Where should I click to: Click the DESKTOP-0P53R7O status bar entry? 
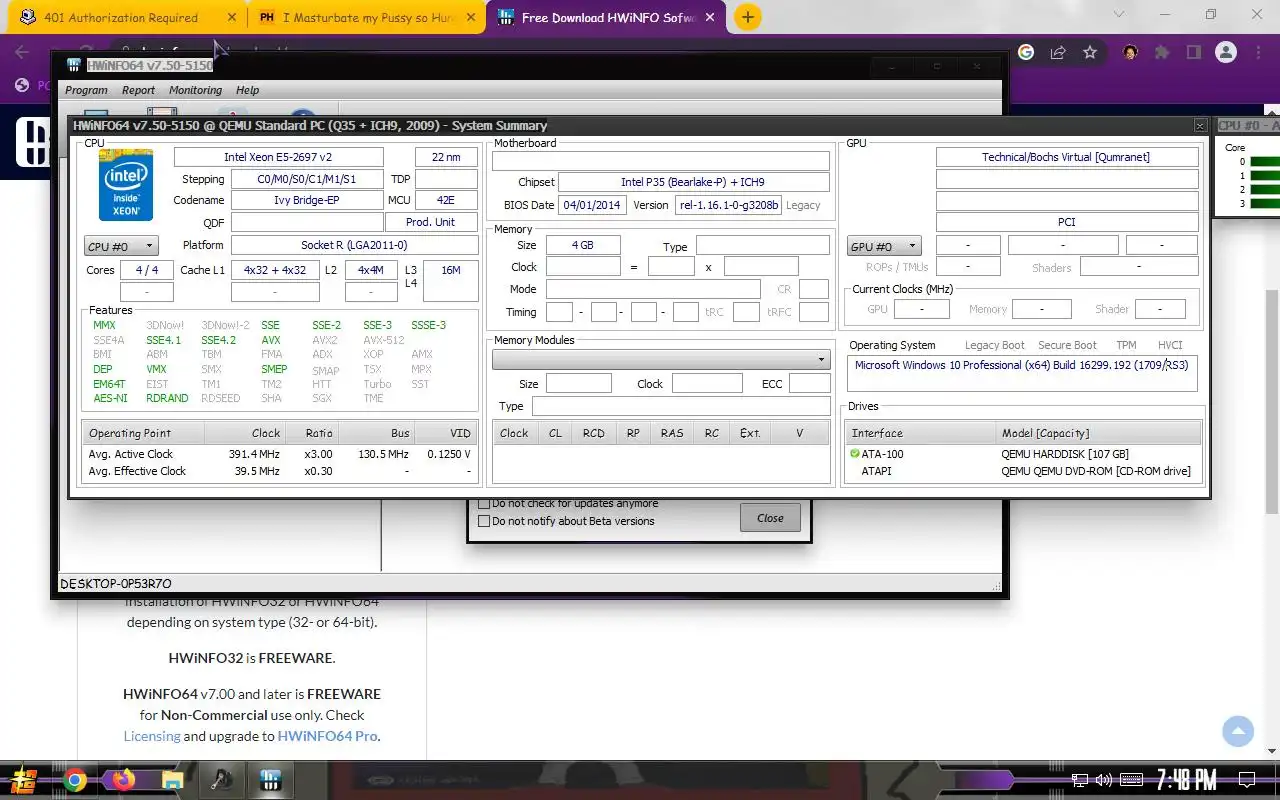point(116,584)
